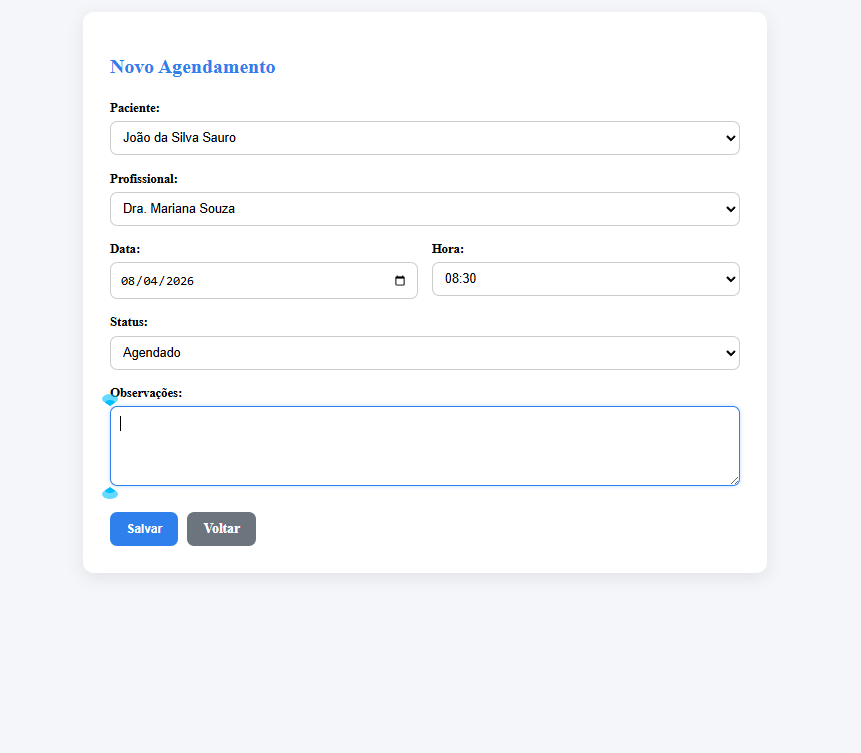Viewport: 861px width, 753px height.
Task: Click the resize grip of the Observações textarea
Action: (734, 481)
